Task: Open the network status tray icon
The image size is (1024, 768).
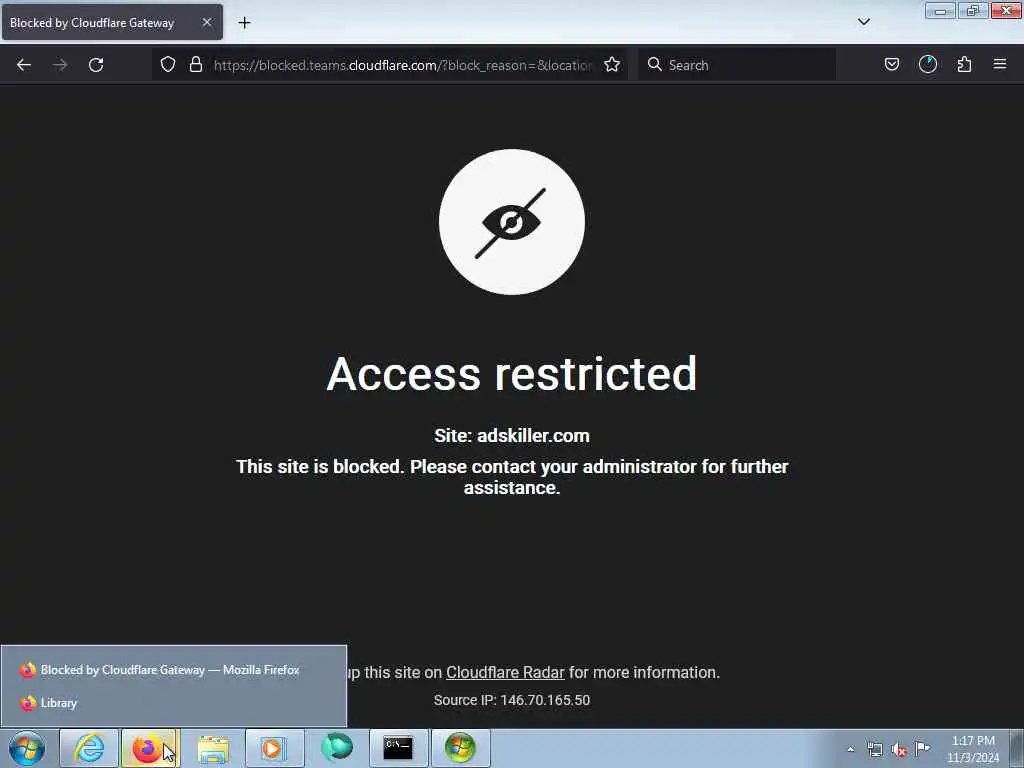Action: [874, 749]
